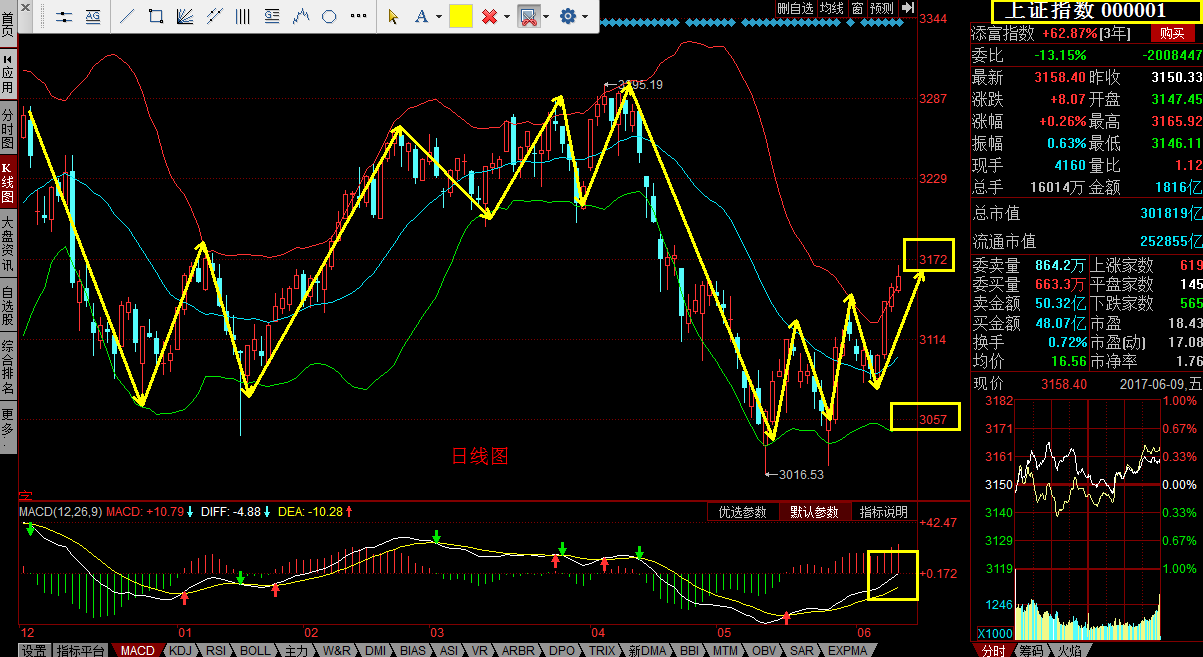Screen dimensions: 1203x657
Task: Select the ellipse drawing tool
Action: 329,16
